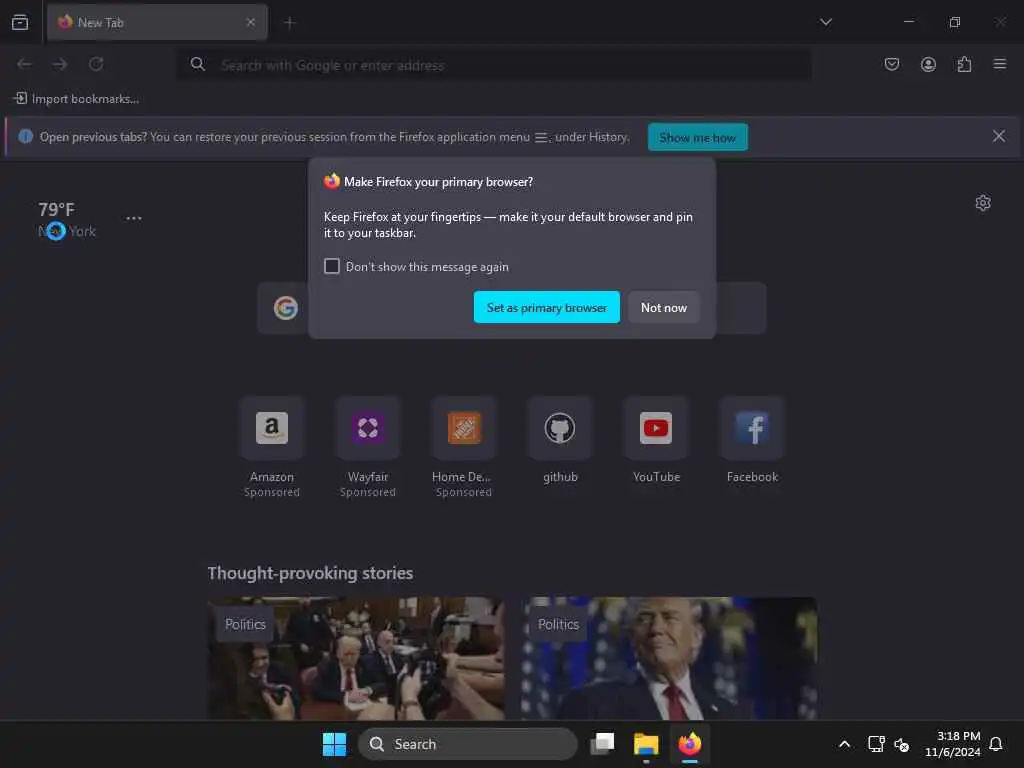Open the network status tray icon

tap(876, 744)
